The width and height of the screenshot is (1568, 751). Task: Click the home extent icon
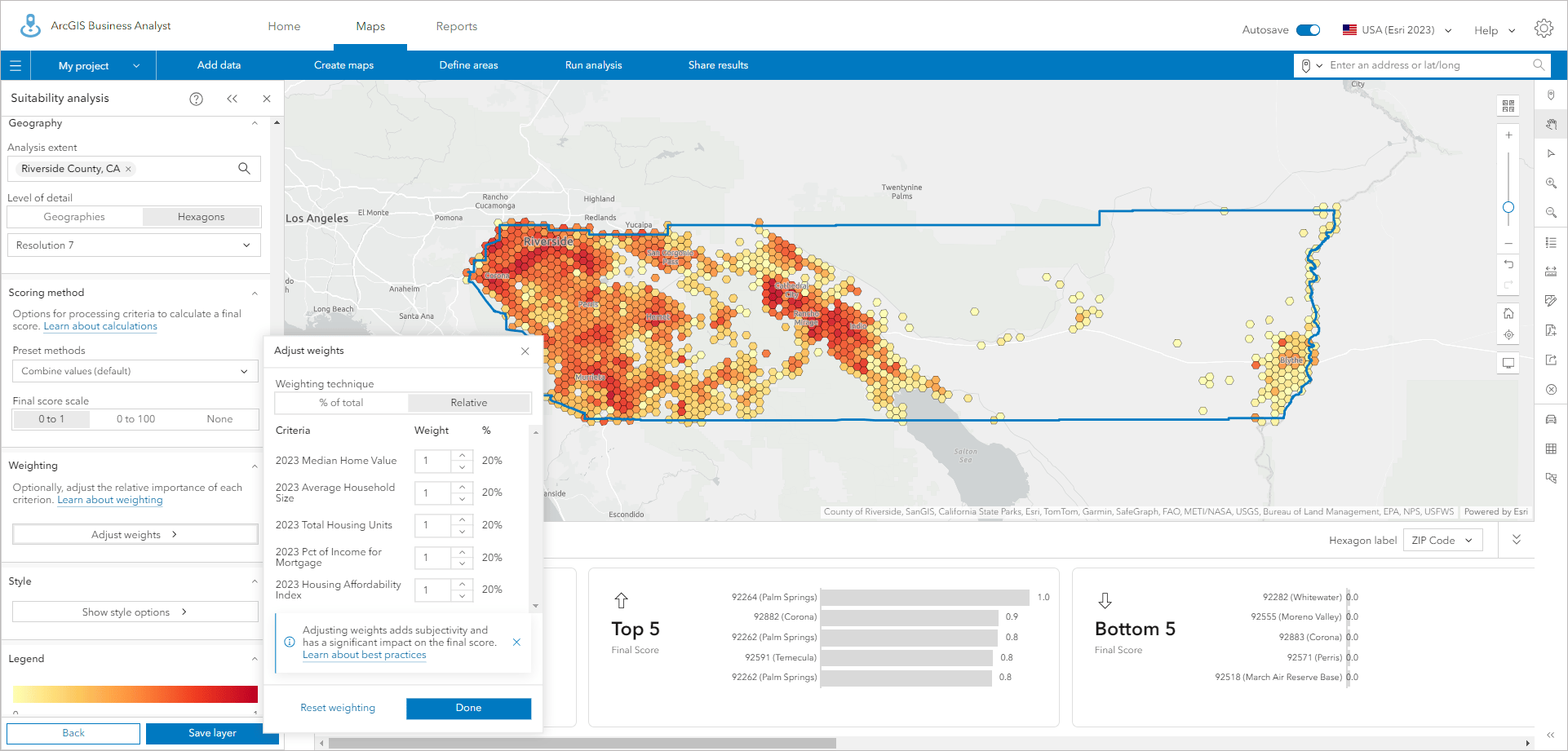coord(1508,312)
